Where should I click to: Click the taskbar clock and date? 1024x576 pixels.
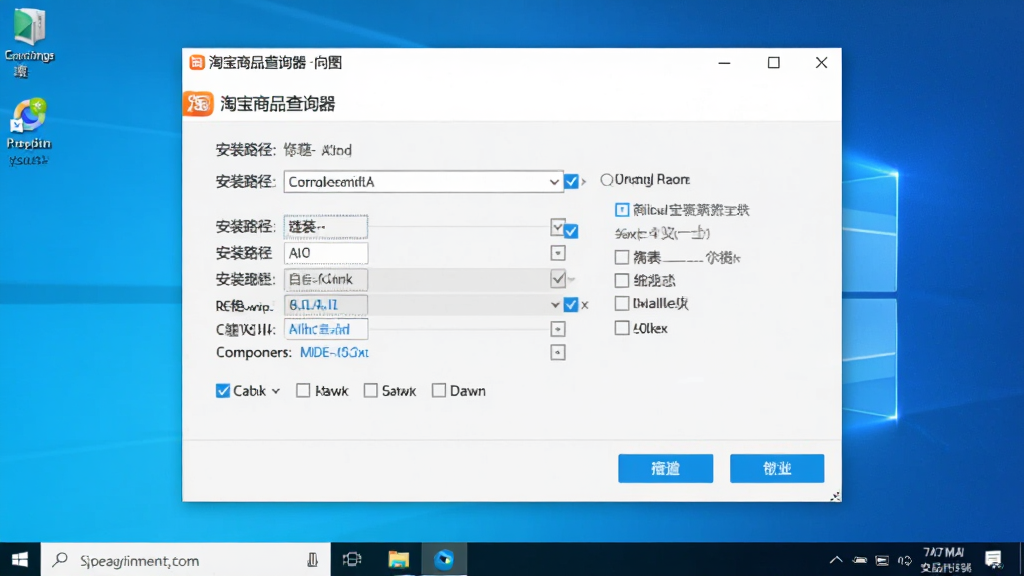pyautogui.click(x=944, y=560)
